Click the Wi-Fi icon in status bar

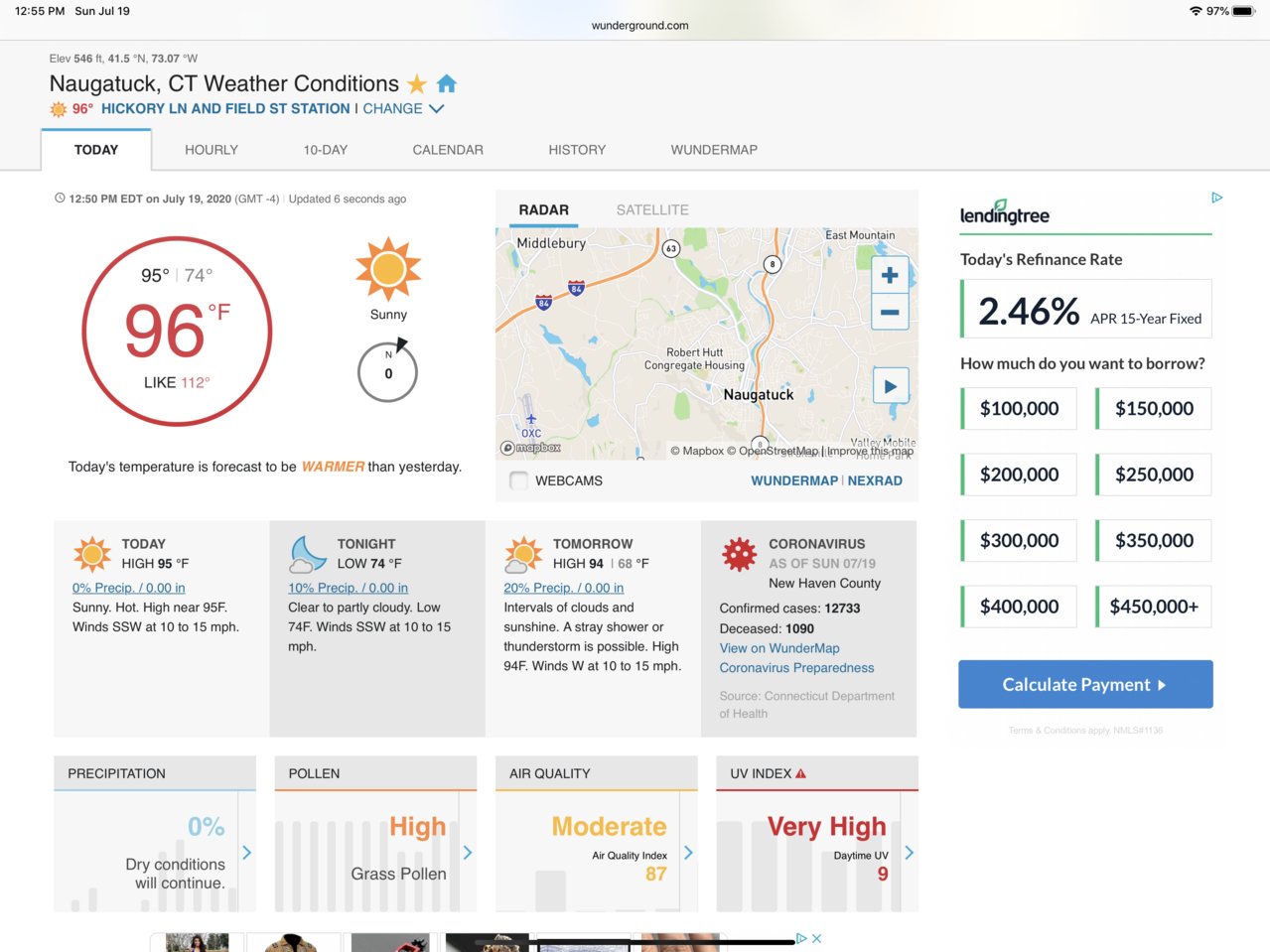pos(1196,11)
